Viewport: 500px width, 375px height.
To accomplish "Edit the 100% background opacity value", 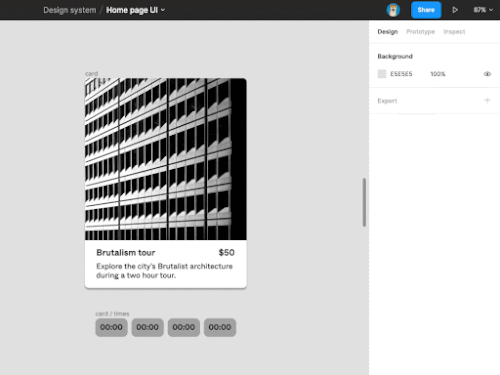I will (438, 74).
